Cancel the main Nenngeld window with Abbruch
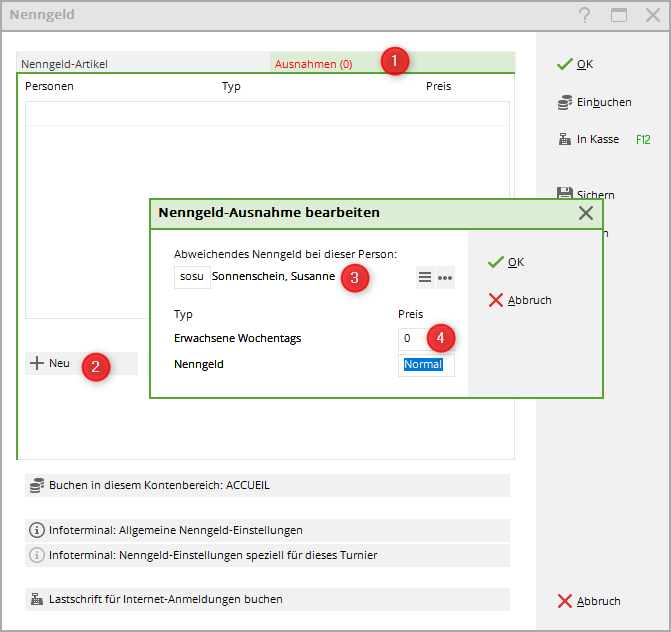The width and height of the screenshot is (671, 632). [x=589, y=601]
